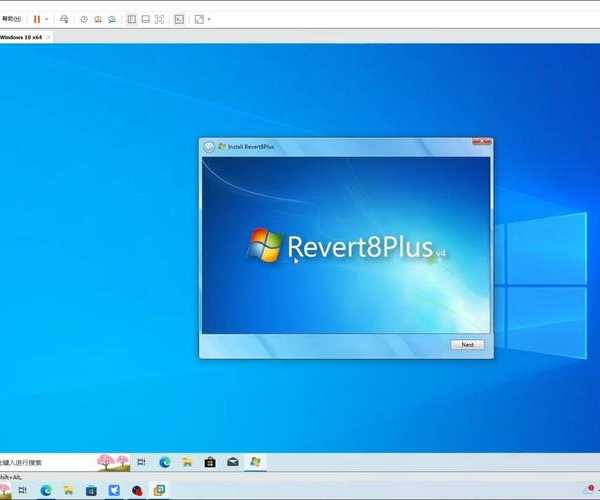600x500 pixels.
Task: Switch to console view icon
Action: (179, 19)
